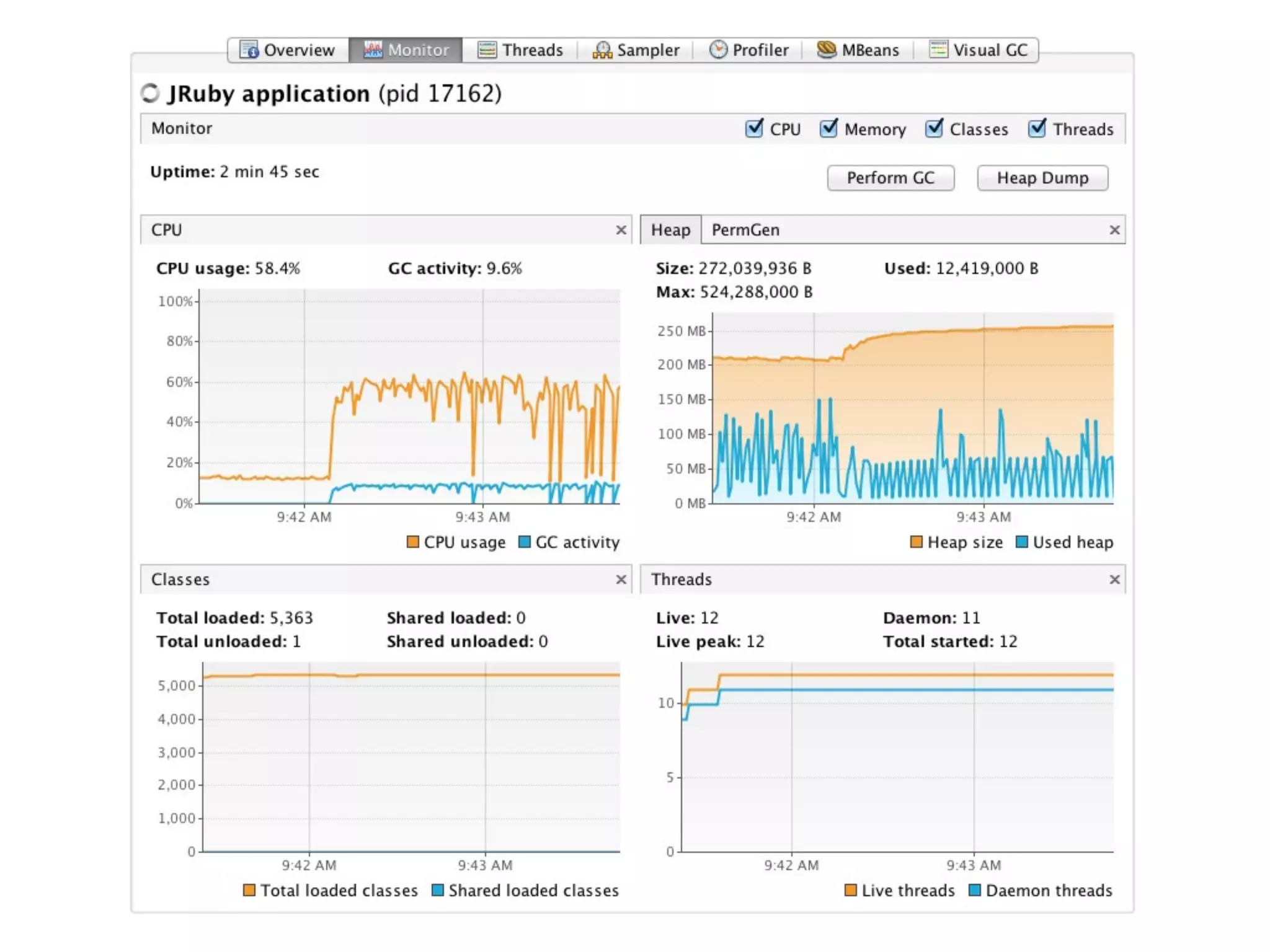The width and height of the screenshot is (1270, 952).
Task: Toggle the Threads monitor checkbox
Action: pos(1037,128)
